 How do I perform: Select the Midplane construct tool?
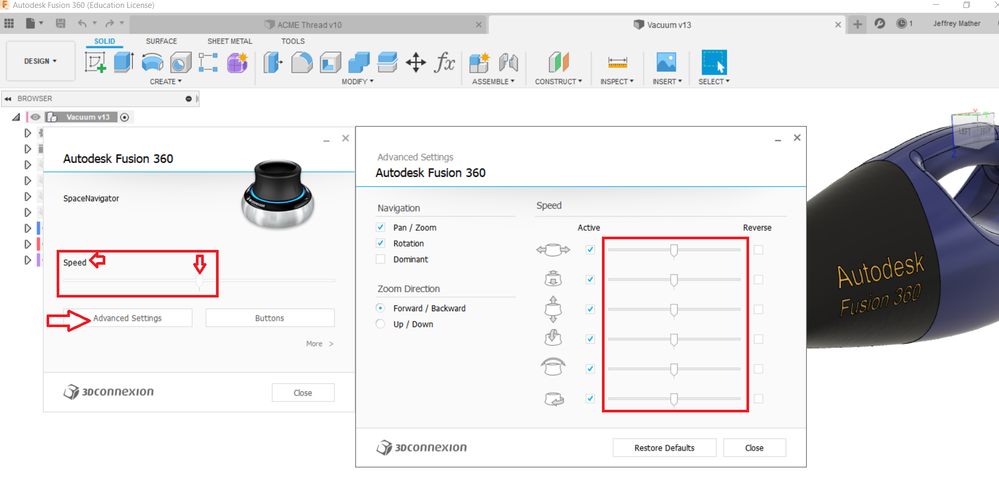[x=558, y=62]
